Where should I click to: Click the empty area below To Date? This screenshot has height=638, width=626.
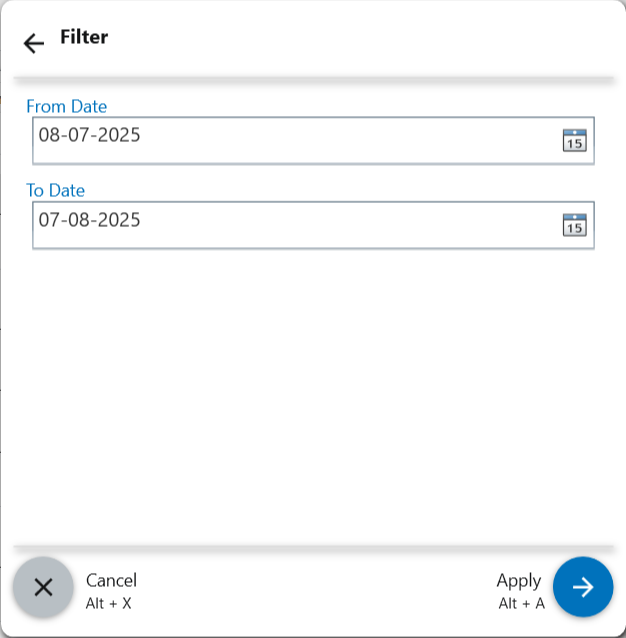point(312,390)
